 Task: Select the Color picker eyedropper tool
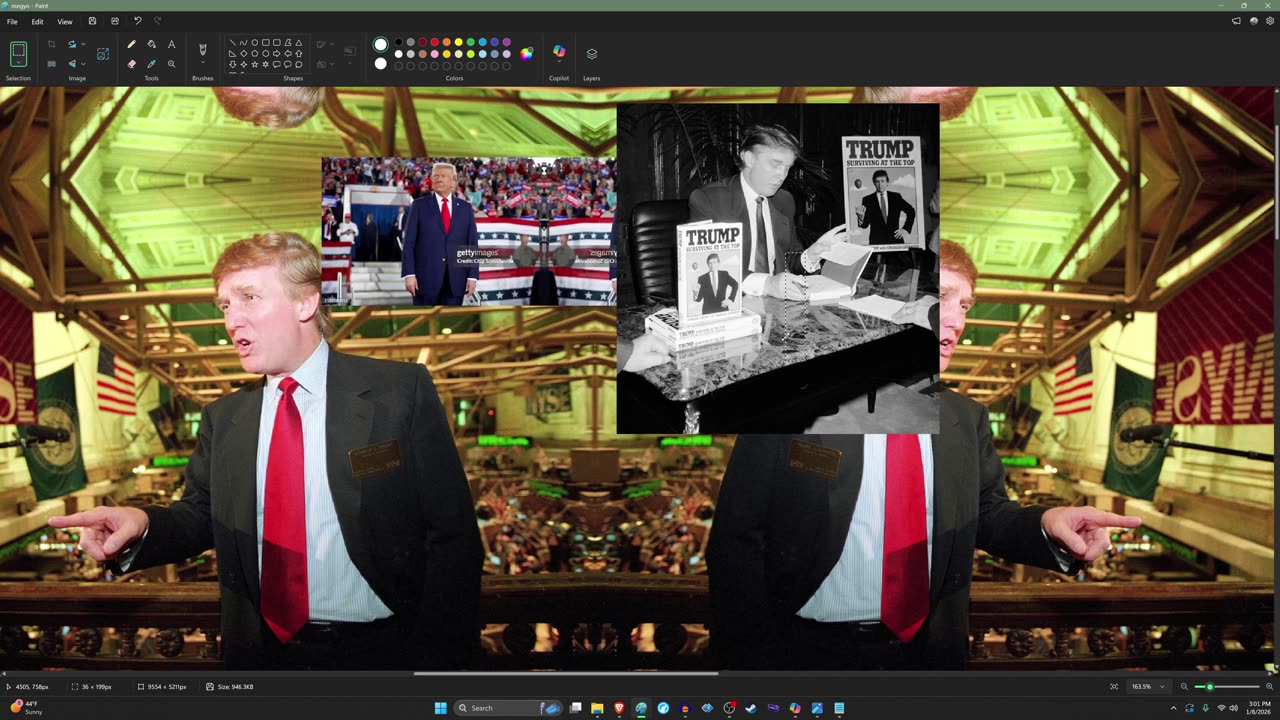pos(151,64)
